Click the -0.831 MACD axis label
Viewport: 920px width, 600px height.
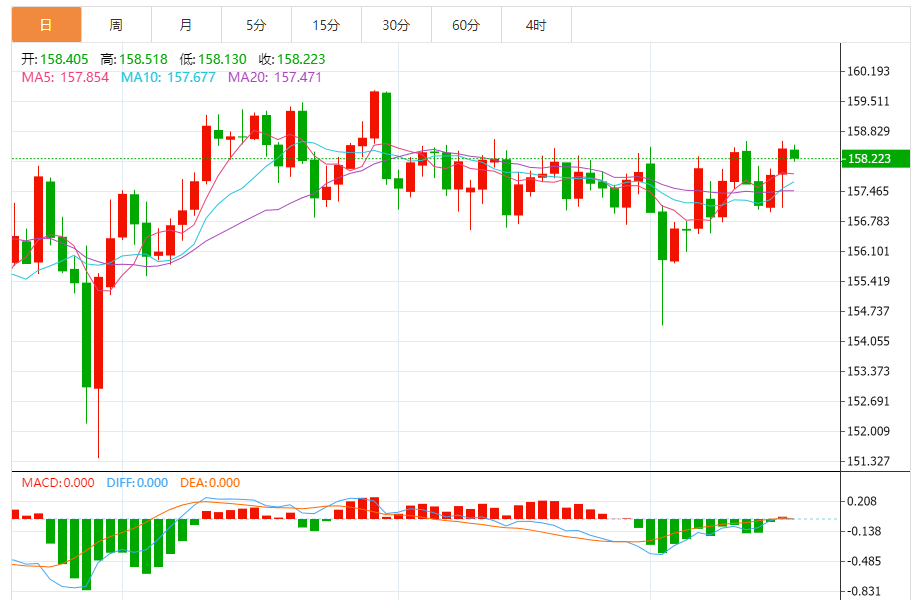[864, 591]
